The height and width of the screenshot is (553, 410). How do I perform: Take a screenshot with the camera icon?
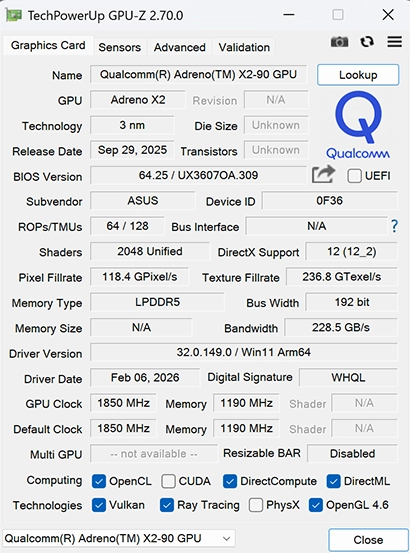(339, 42)
